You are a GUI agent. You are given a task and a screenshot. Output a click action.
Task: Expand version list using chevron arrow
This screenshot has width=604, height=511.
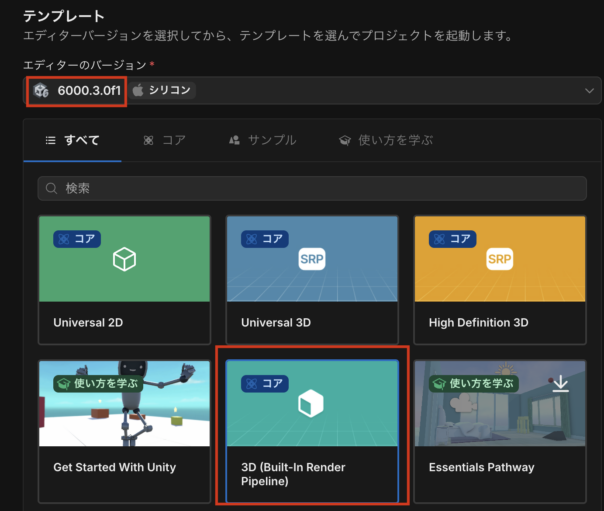[x=588, y=91]
